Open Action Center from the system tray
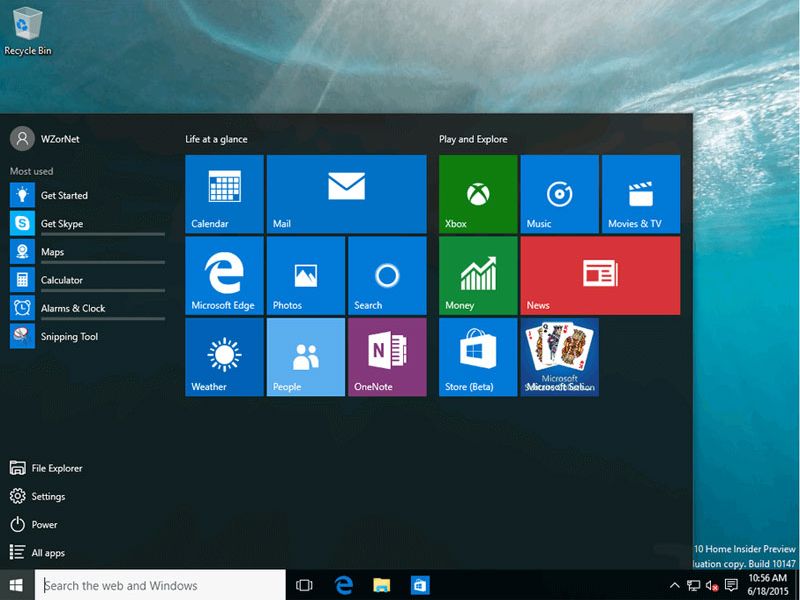Viewport: 800px width, 600px height. (731, 585)
